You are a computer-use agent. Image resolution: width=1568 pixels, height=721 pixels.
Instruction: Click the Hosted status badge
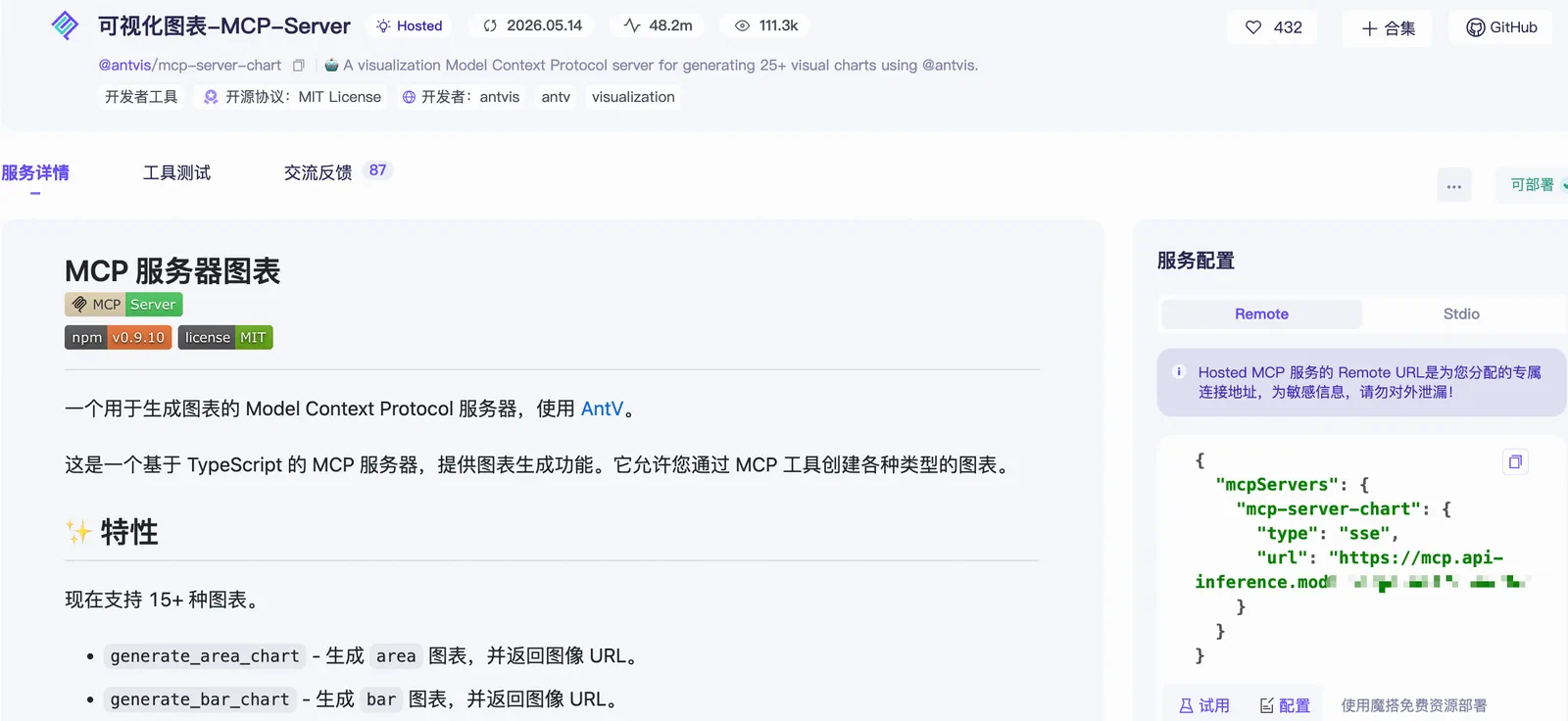(x=410, y=25)
